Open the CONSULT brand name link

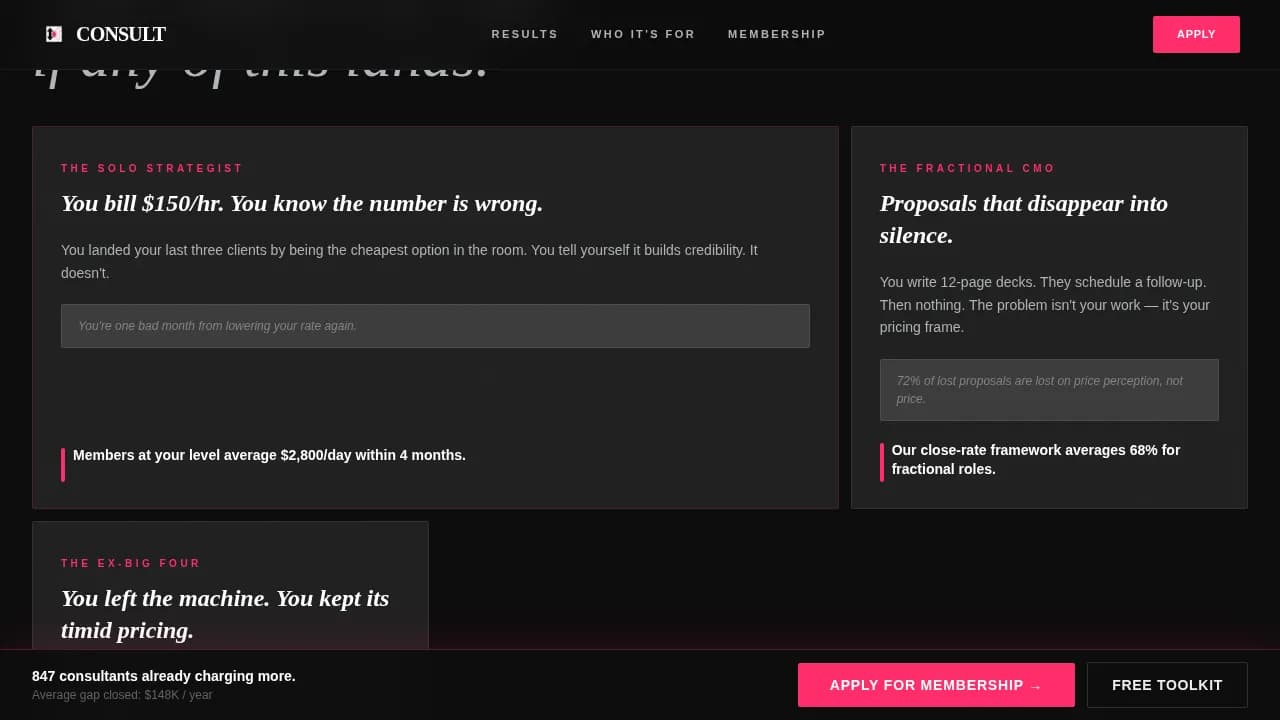pos(121,34)
